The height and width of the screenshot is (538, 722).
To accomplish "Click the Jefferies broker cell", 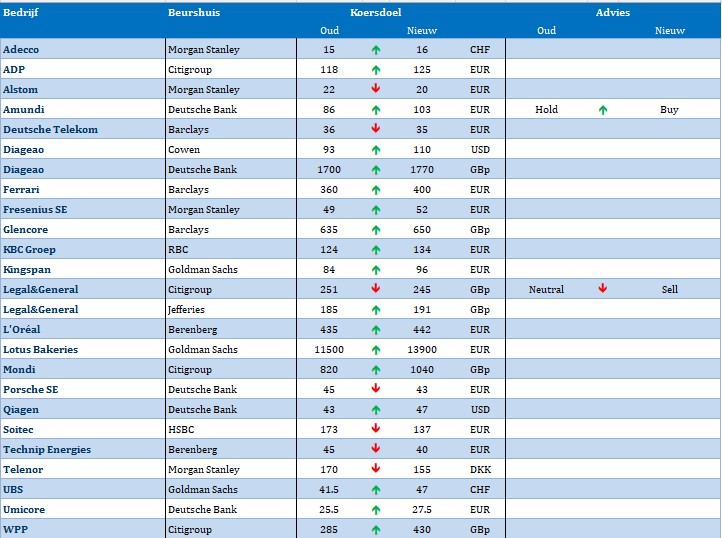I will coord(231,309).
